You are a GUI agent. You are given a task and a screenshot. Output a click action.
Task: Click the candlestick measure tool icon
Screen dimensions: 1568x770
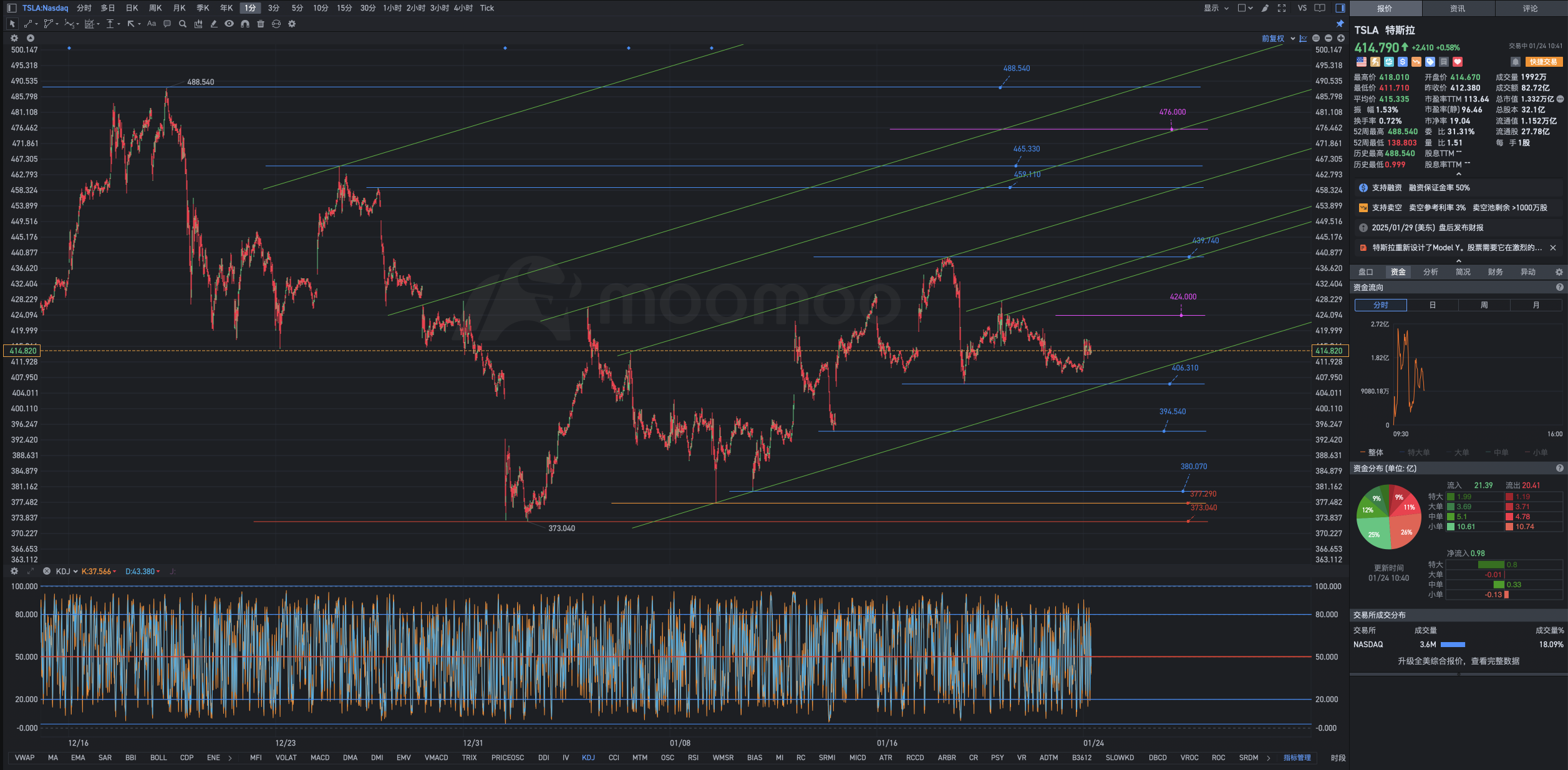tap(198, 24)
